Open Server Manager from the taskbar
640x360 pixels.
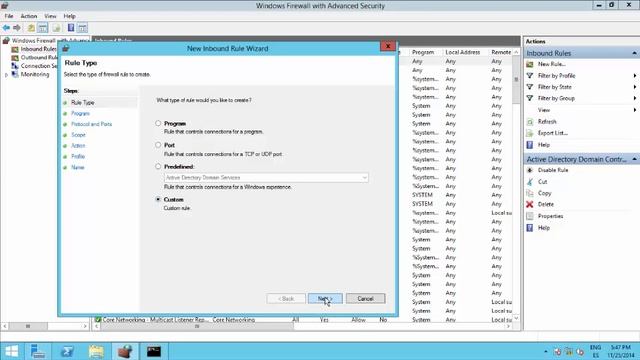coord(38,351)
